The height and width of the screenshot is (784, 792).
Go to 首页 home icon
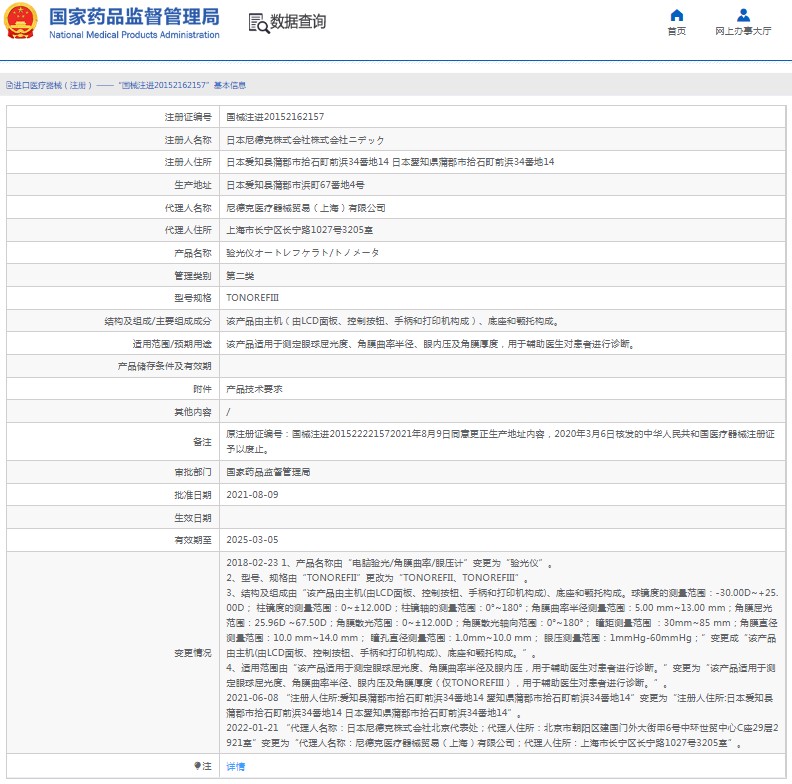click(x=676, y=15)
